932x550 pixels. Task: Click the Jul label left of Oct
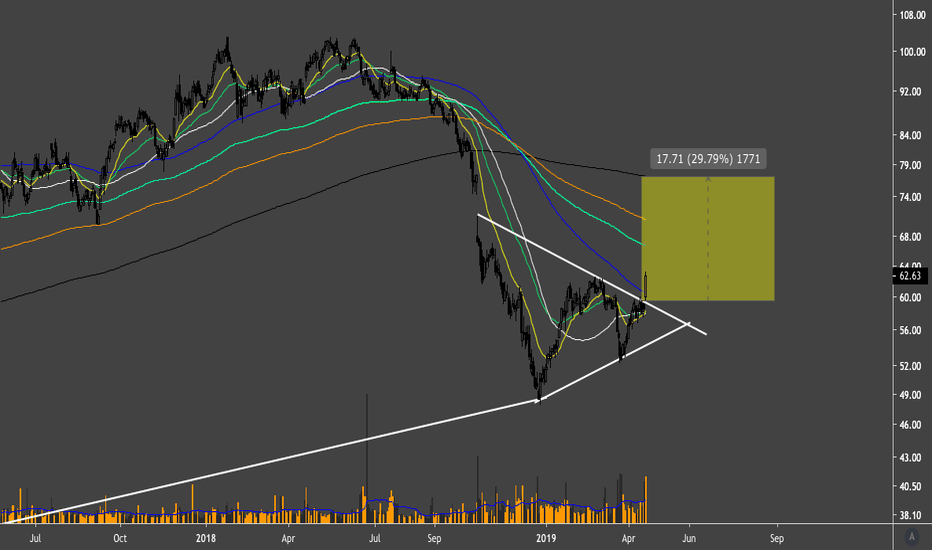pos(35,539)
